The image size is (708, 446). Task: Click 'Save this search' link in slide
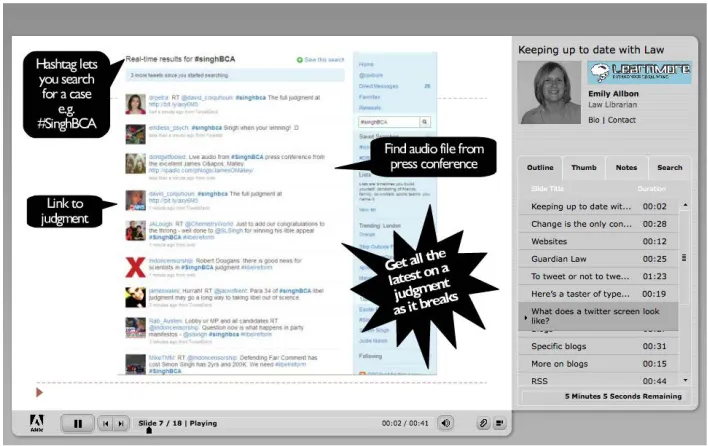click(x=321, y=60)
